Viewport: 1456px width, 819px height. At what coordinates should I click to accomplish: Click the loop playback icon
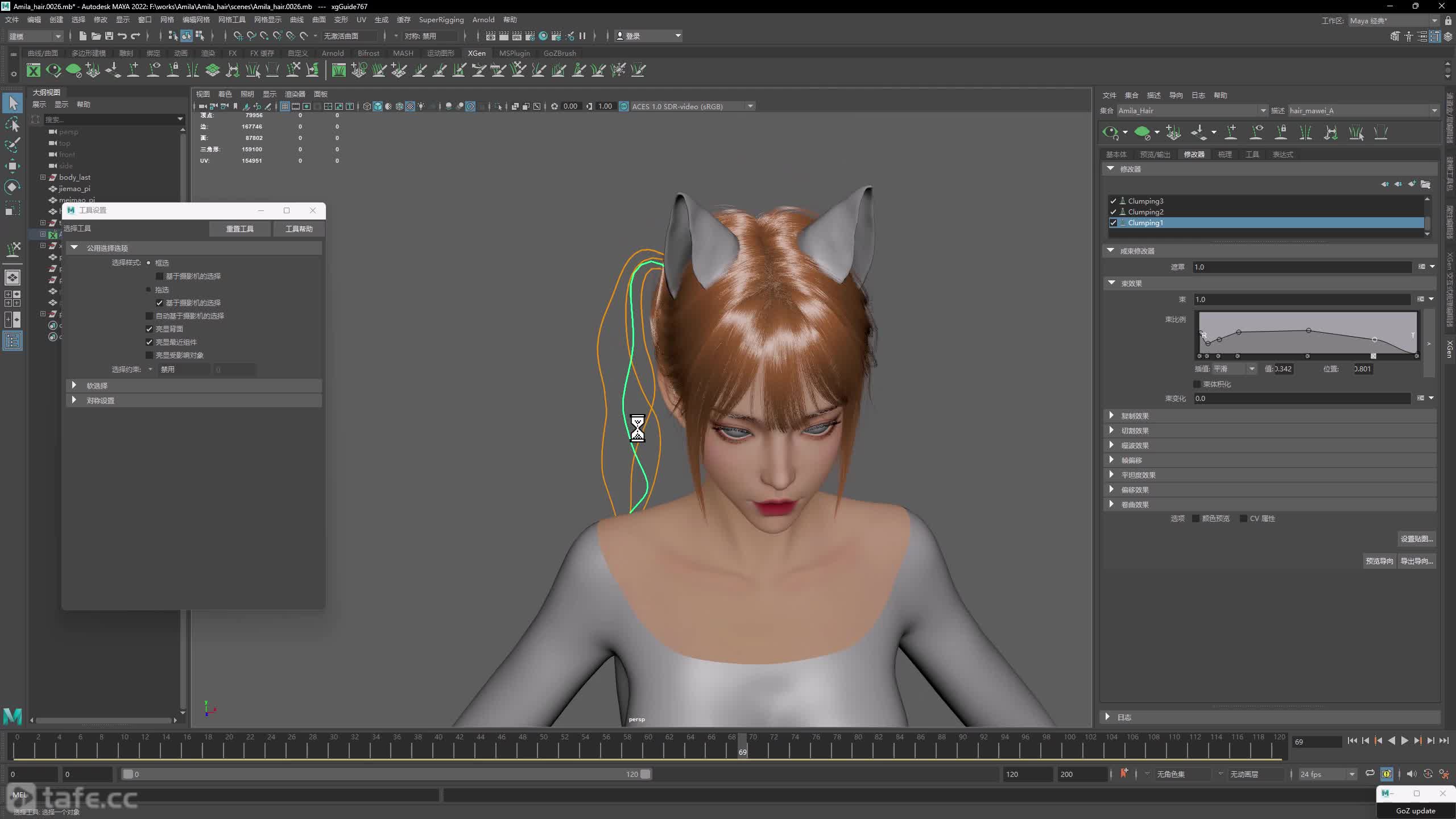pyautogui.click(x=1370, y=773)
